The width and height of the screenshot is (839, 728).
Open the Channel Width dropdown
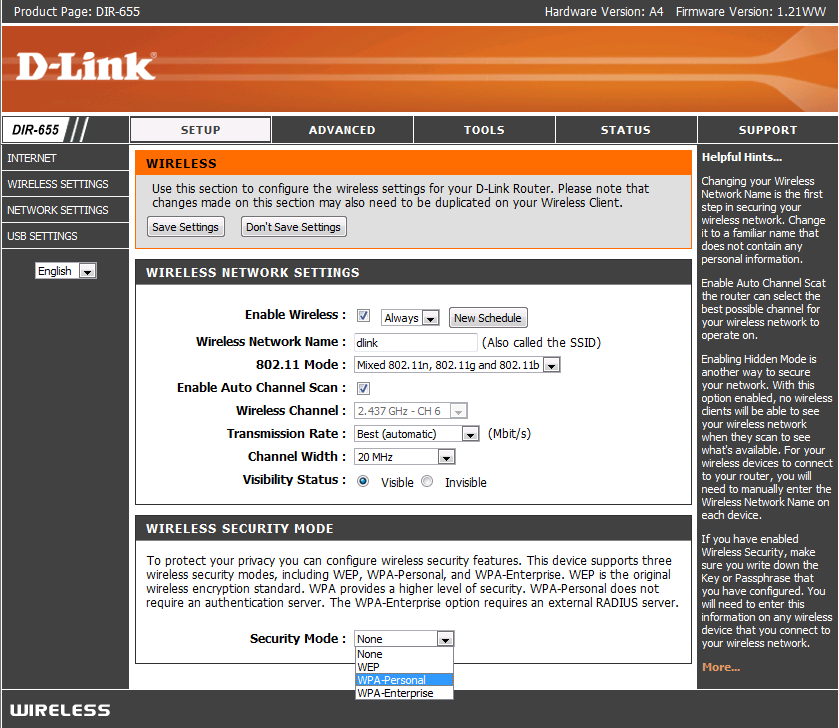click(405, 457)
